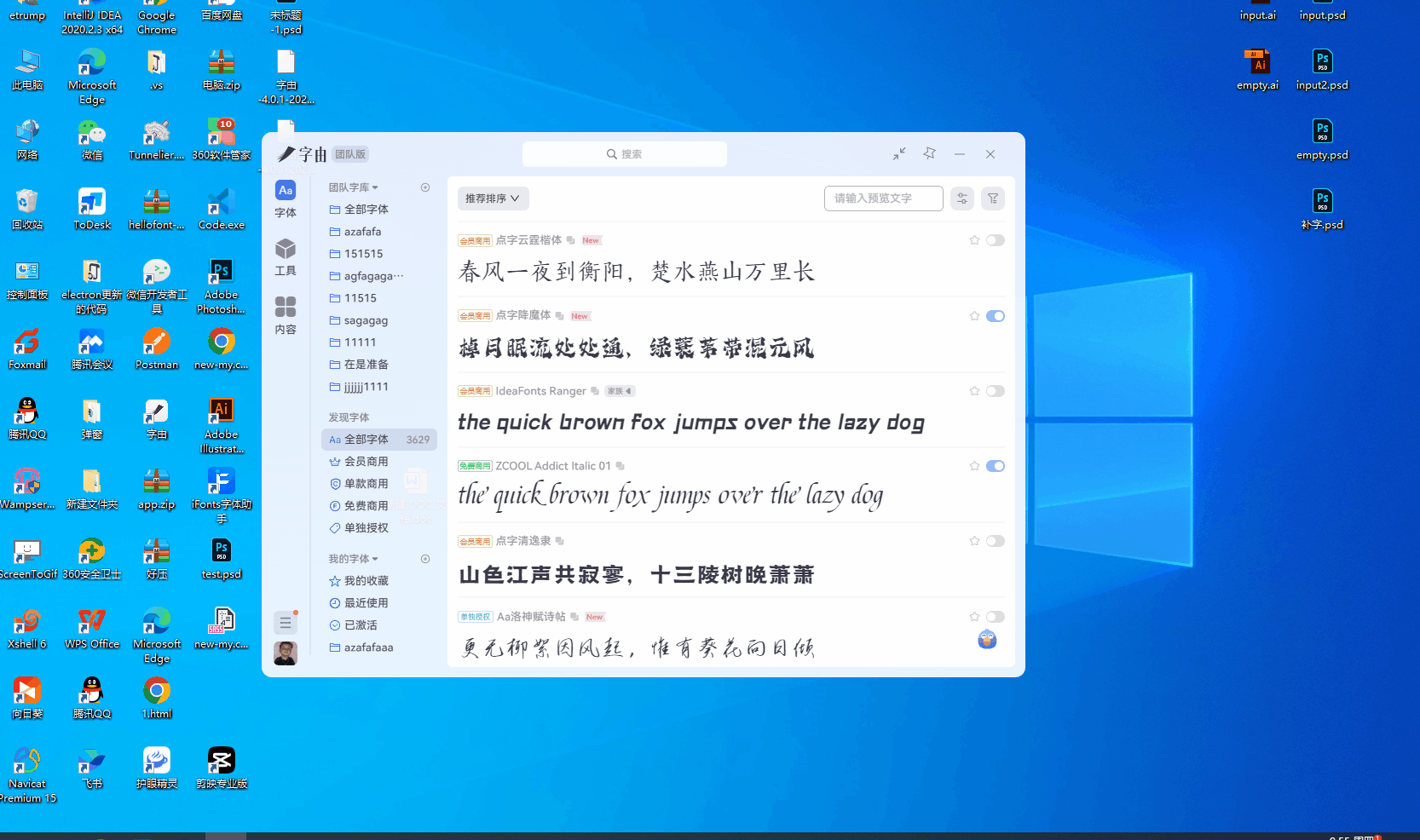
Task: Add new folder in 我的字体 with plus icon
Action: (x=425, y=559)
